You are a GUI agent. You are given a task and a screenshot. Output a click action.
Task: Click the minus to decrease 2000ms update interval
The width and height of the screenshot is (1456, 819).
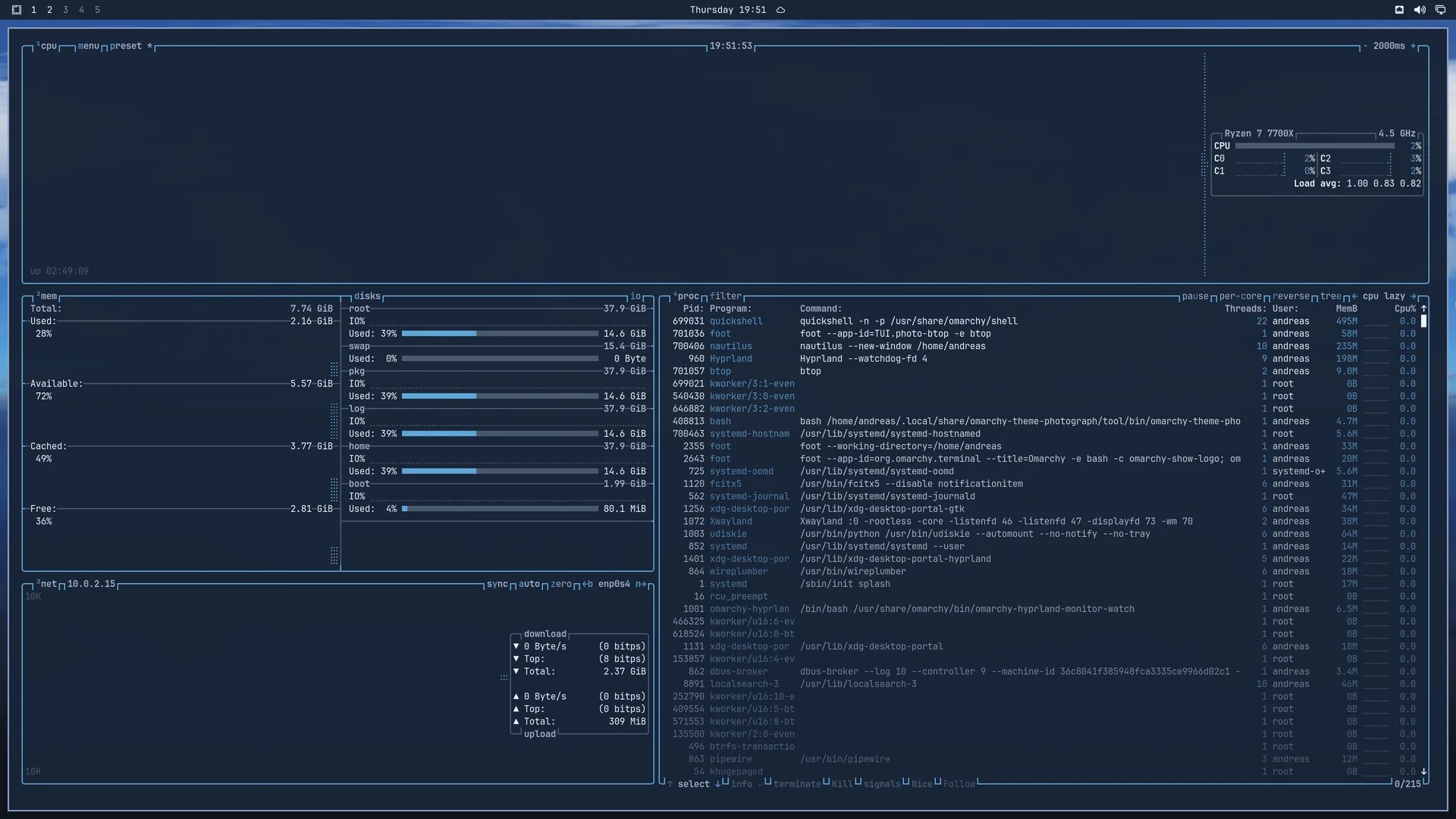1365,46
